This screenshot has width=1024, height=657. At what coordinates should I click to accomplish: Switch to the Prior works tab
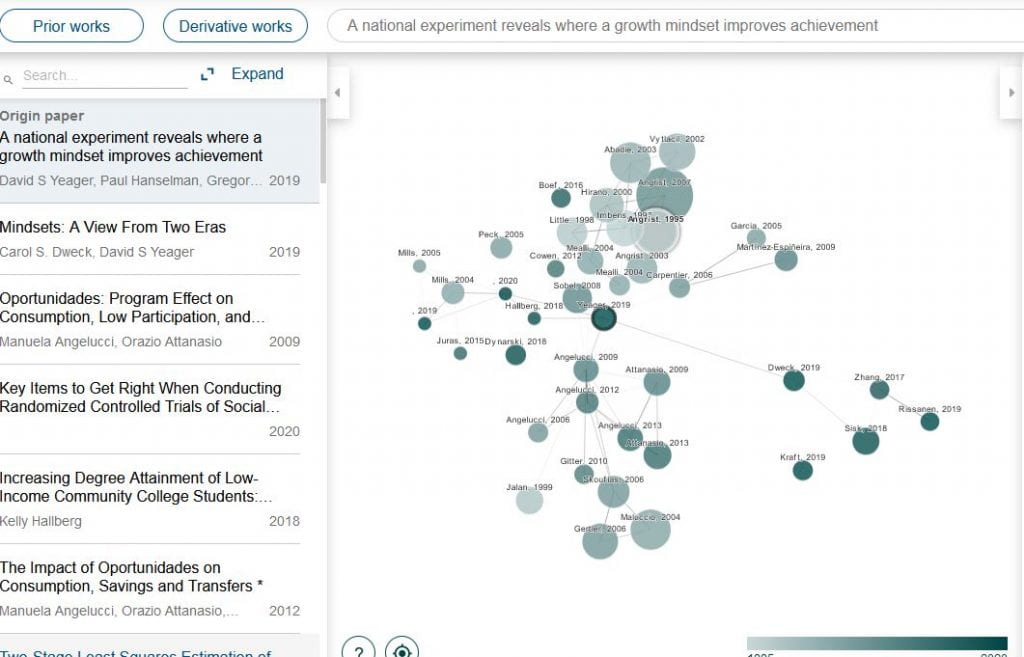[72, 26]
